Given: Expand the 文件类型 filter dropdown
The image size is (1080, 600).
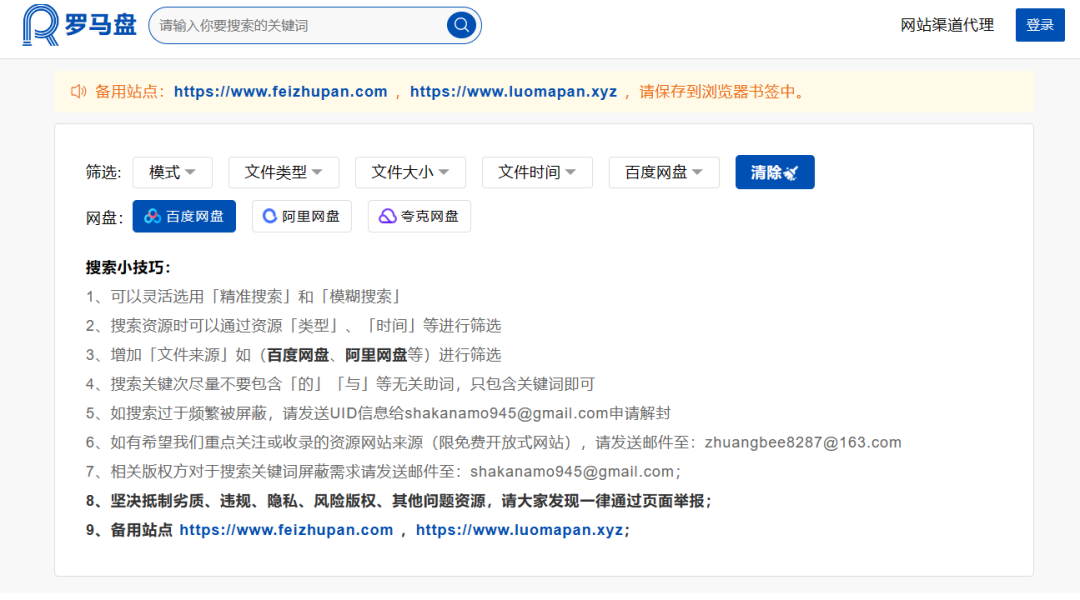Looking at the screenshot, I should tap(283, 172).
